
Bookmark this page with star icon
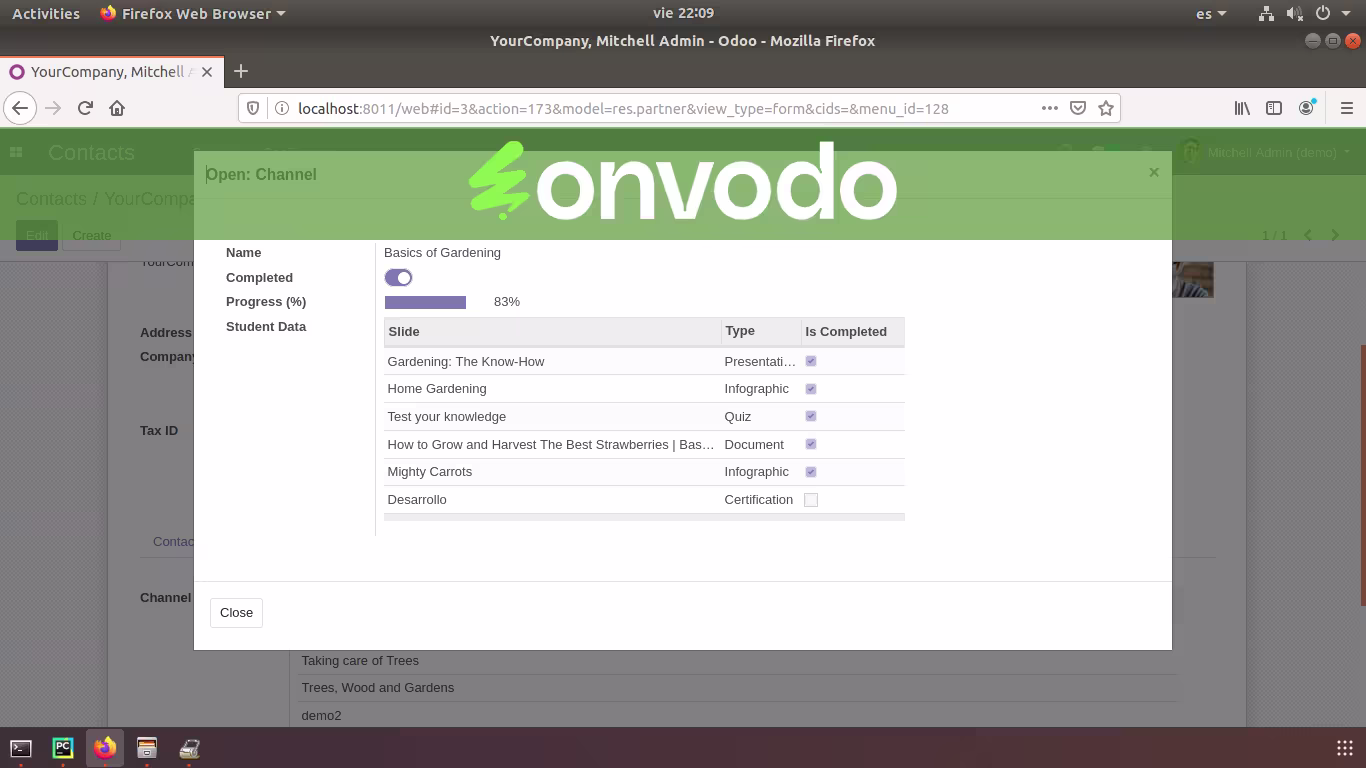[1106, 108]
